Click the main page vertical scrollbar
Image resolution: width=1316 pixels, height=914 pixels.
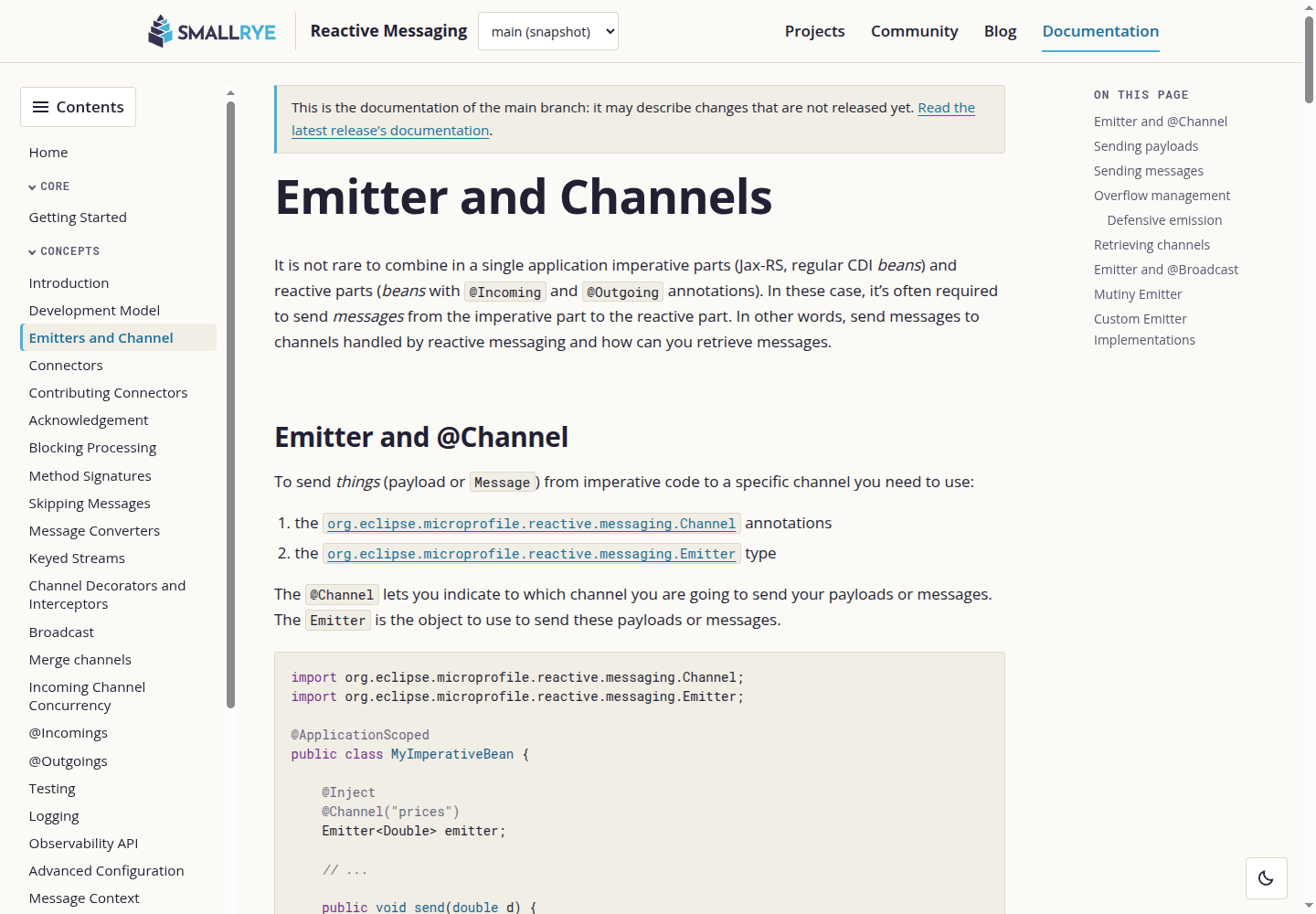click(1309, 59)
